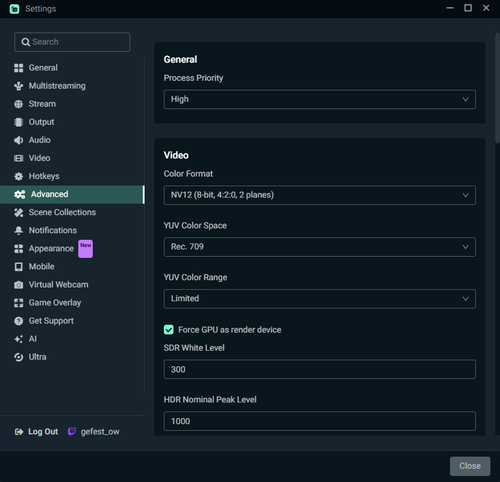Click the Mobile device icon
This screenshot has height=482, width=500.
[x=19, y=267]
